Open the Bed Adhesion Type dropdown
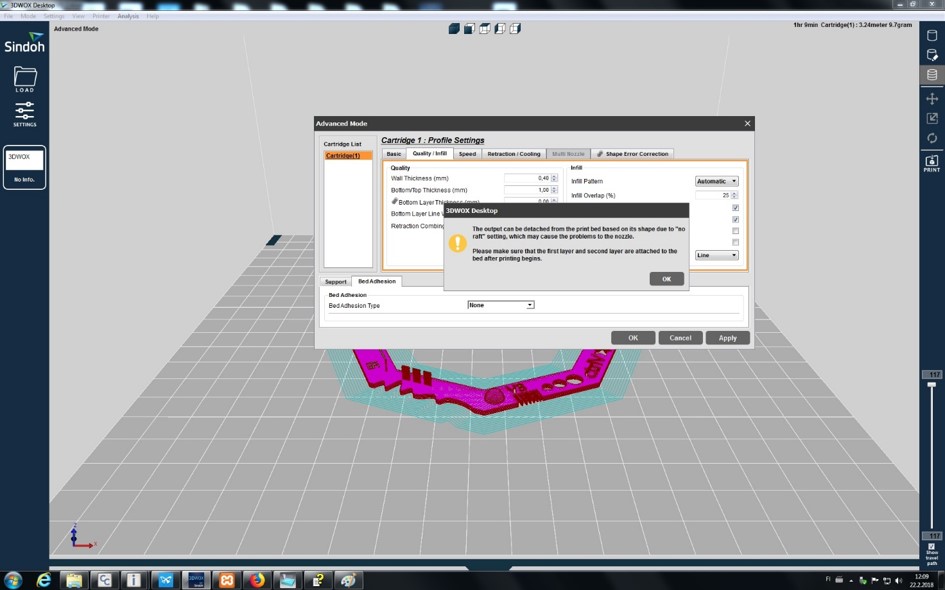The image size is (945, 590). click(501, 305)
